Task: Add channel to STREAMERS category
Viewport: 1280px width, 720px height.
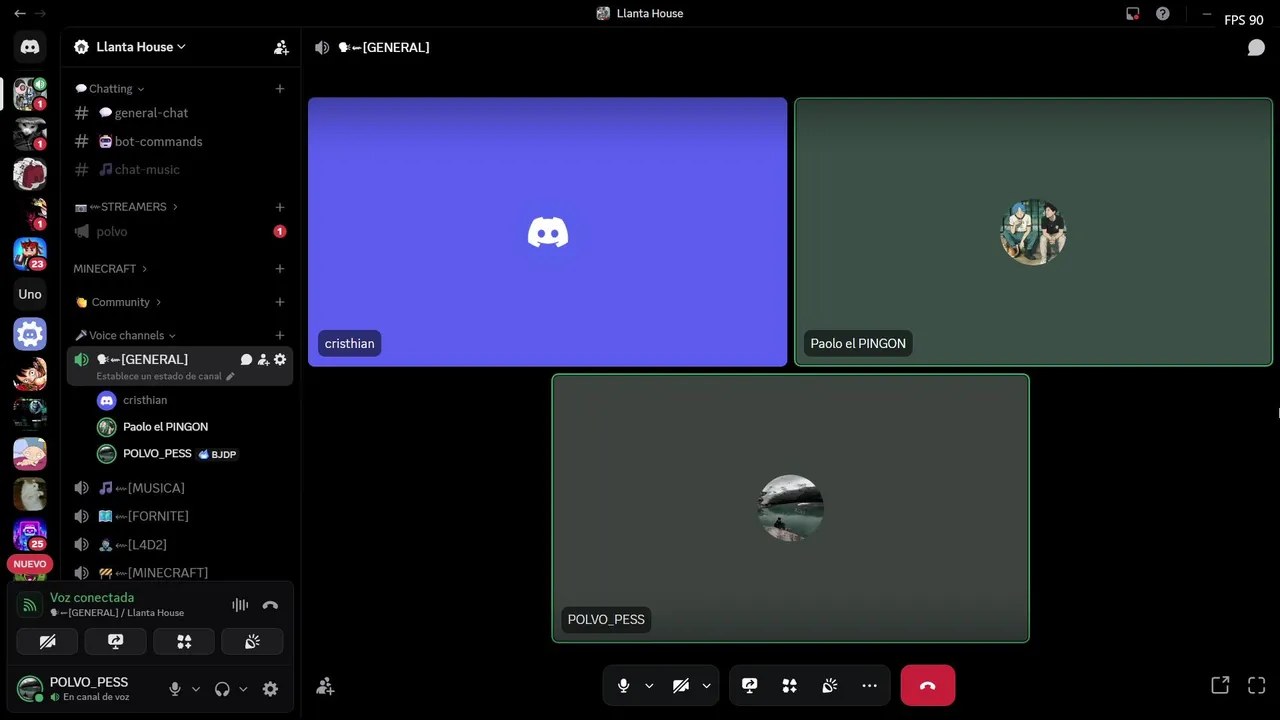Action: pos(280,207)
